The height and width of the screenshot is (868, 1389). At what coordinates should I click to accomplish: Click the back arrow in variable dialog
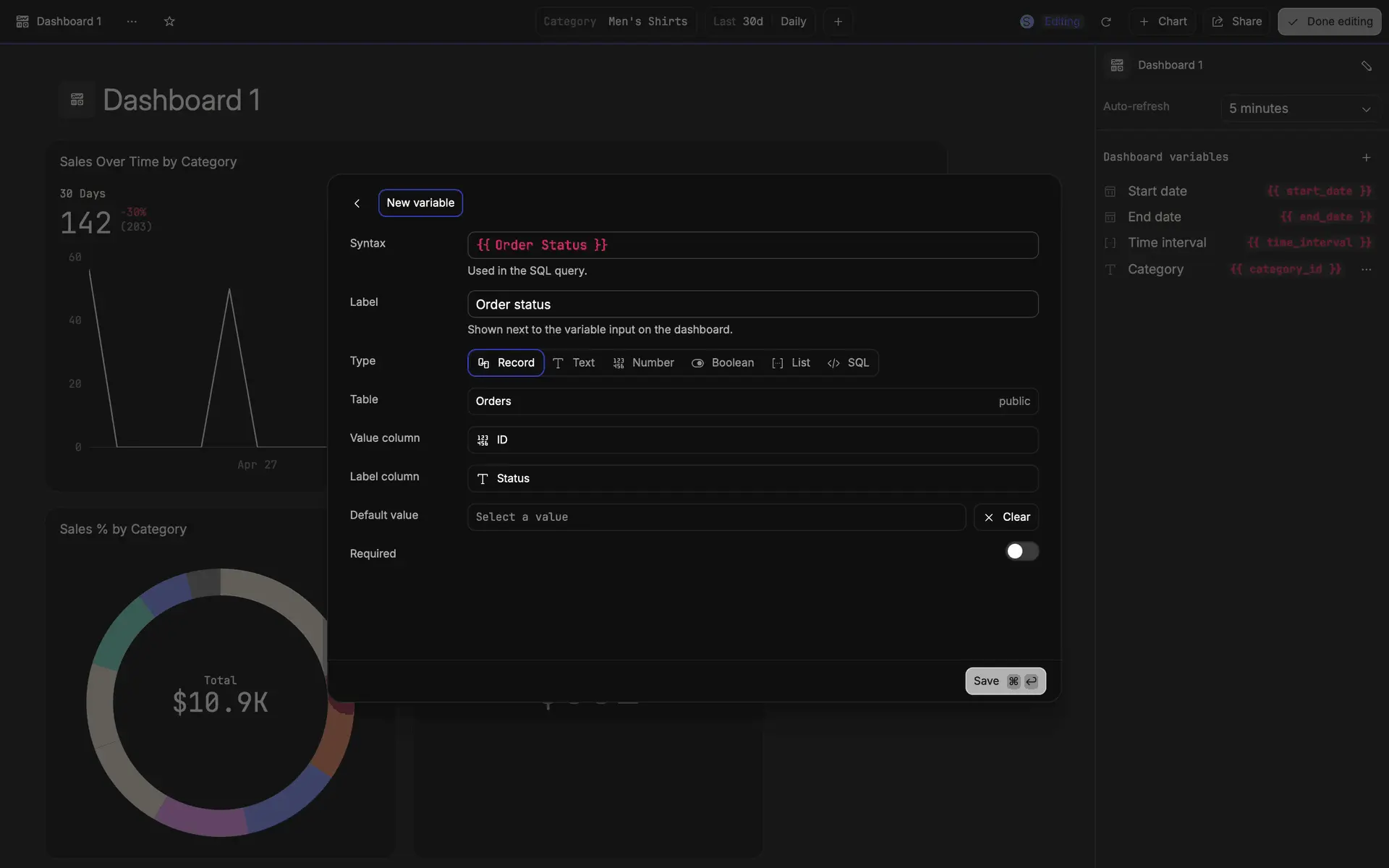(357, 203)
